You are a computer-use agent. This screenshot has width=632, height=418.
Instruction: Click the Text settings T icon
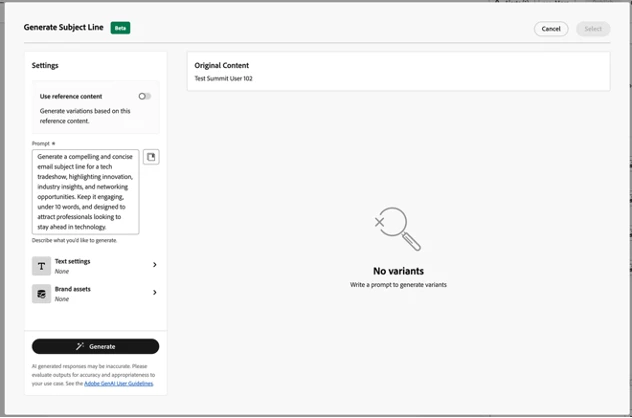point(41,266)
